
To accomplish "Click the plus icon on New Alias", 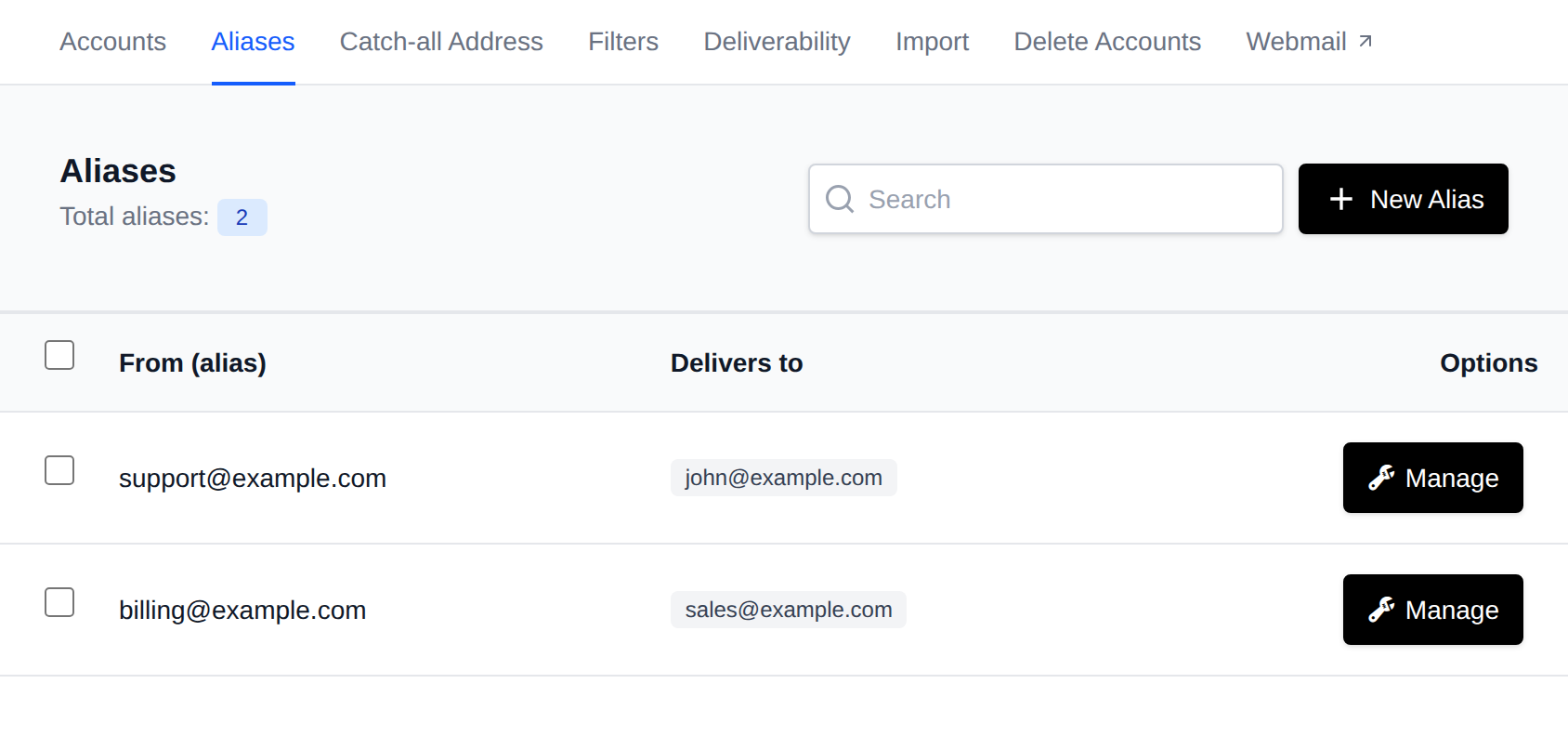I will point(1340,199).
